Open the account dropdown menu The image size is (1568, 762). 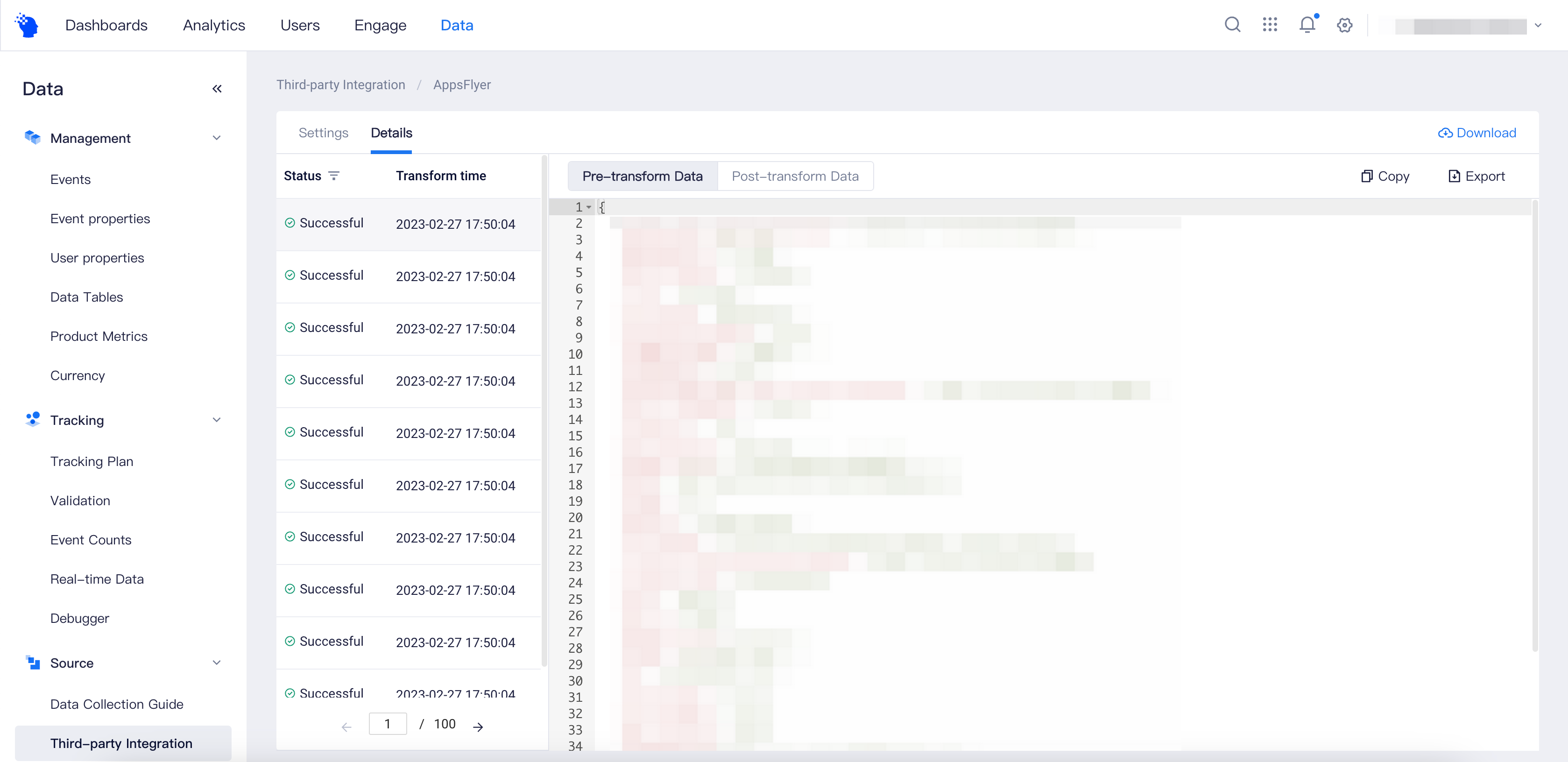(1539, 25)
